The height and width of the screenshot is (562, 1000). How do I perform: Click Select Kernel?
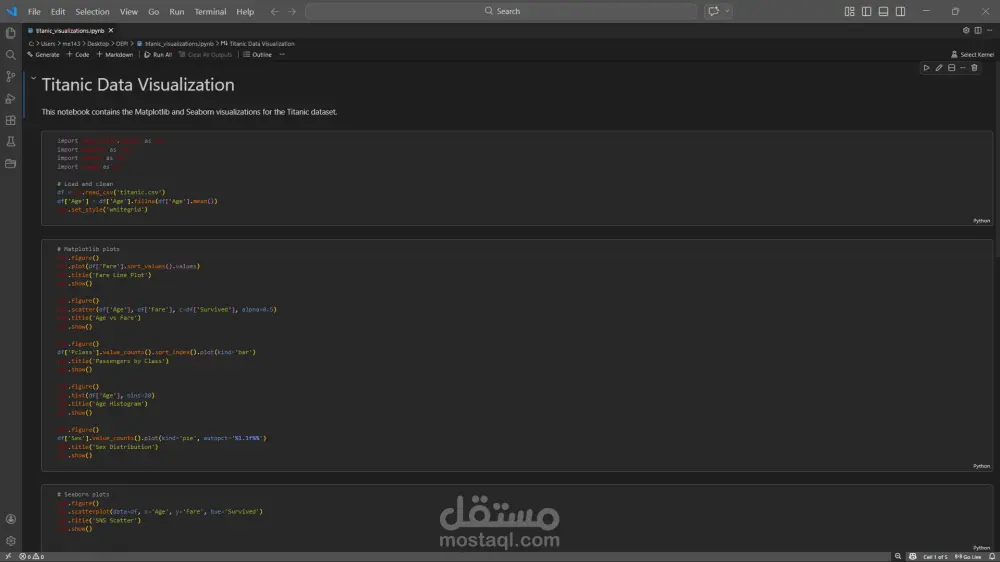(972, 55)
